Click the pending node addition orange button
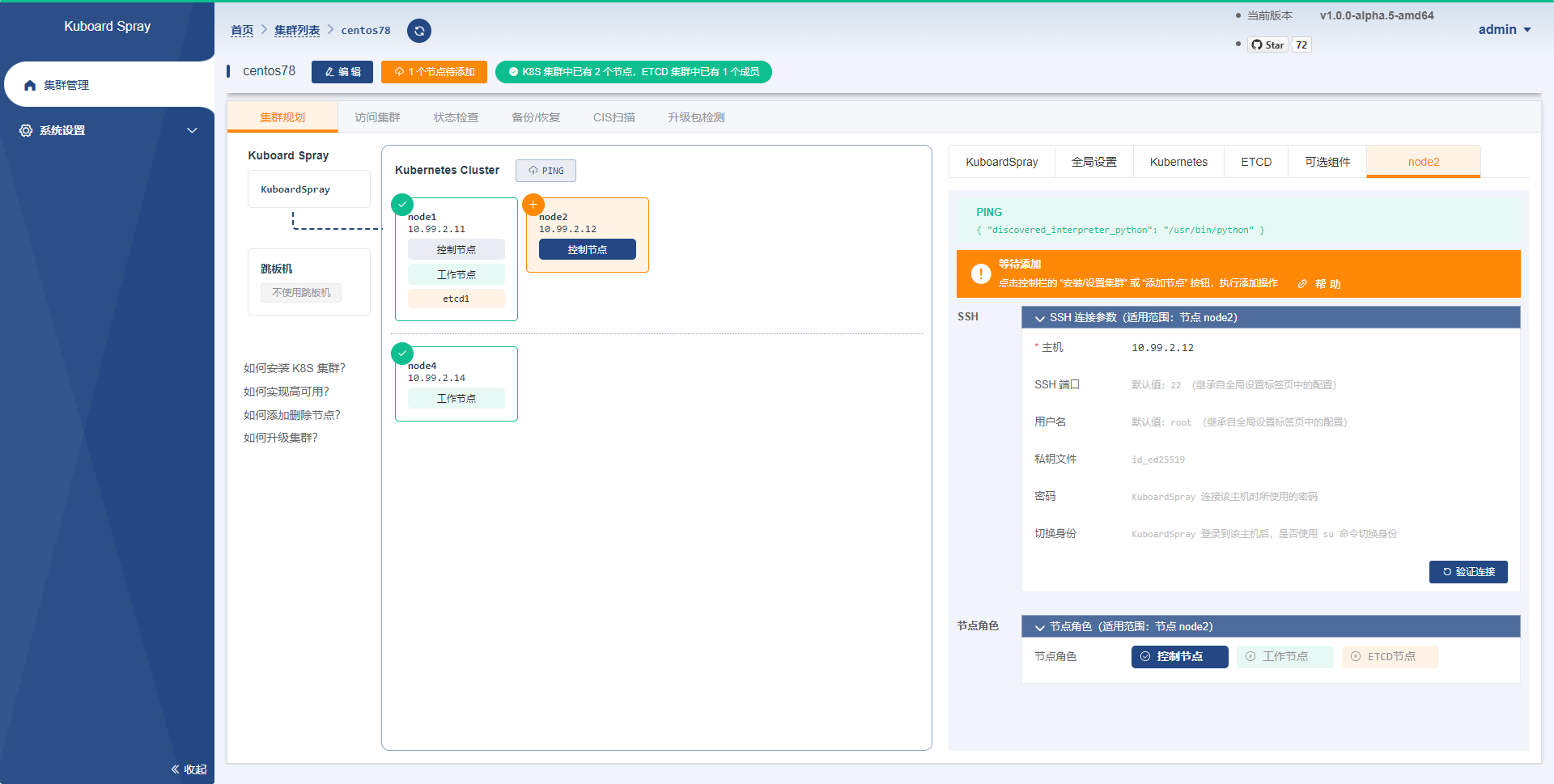 click(x=434, y=72)
